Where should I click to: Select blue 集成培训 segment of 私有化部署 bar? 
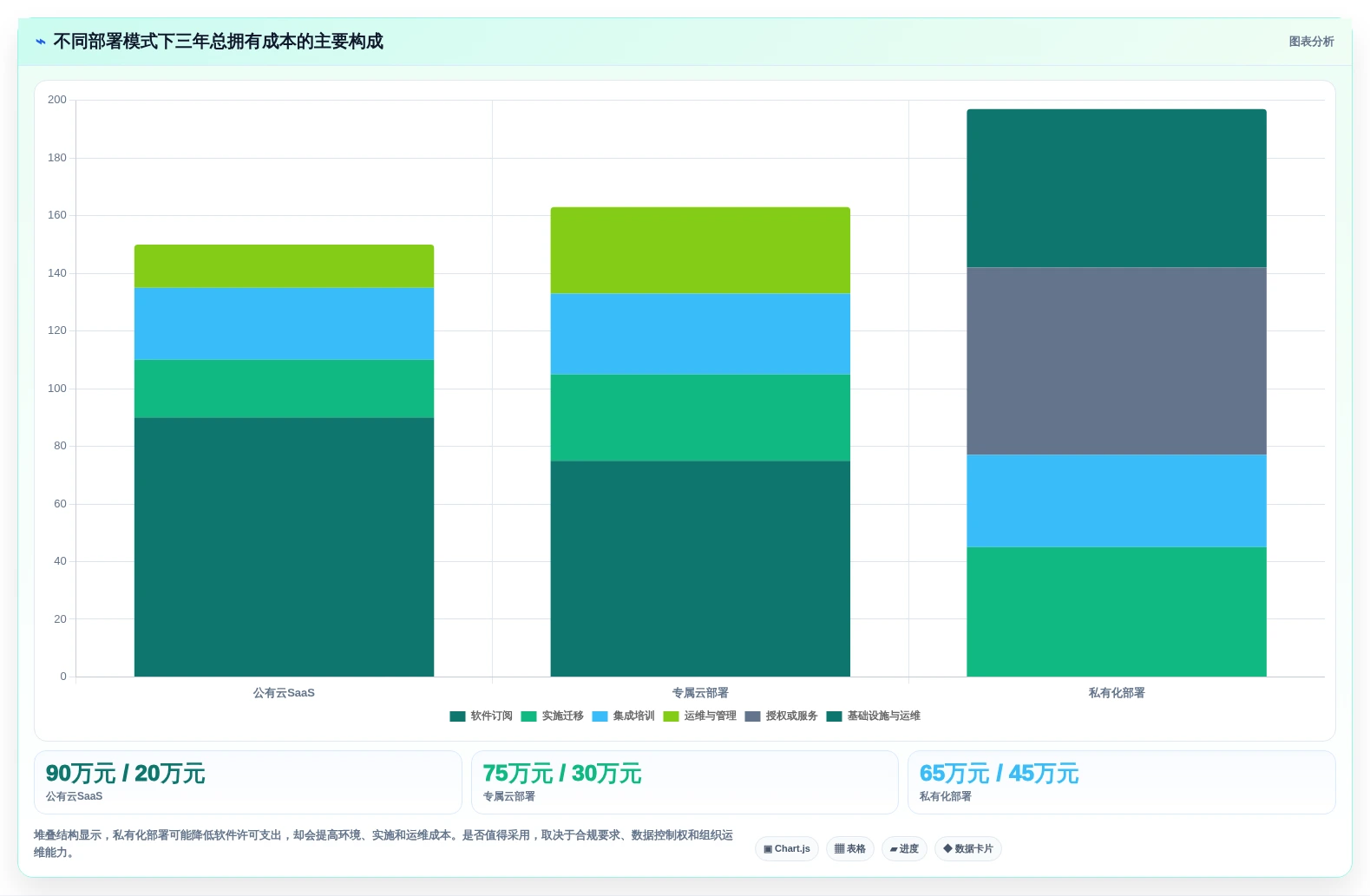click(1117, 501)
